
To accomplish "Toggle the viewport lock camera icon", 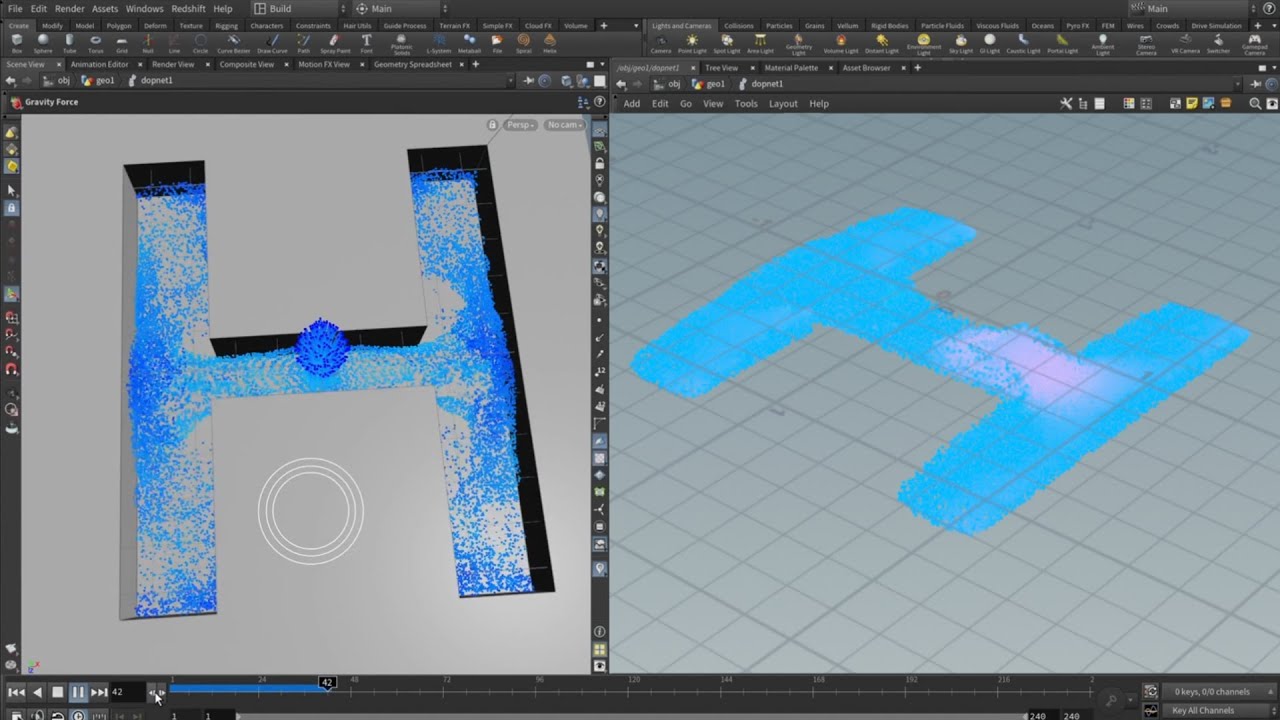I will 492,125.
